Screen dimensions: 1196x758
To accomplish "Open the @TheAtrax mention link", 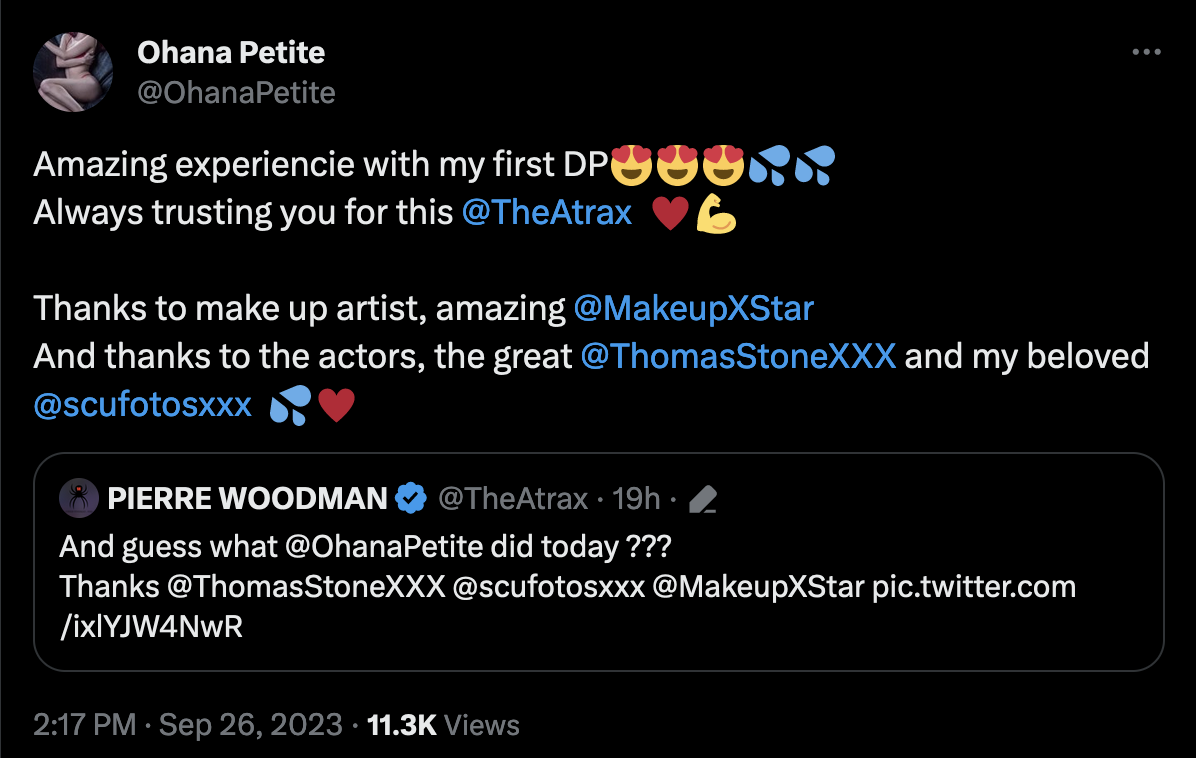I will pos(547,213).
